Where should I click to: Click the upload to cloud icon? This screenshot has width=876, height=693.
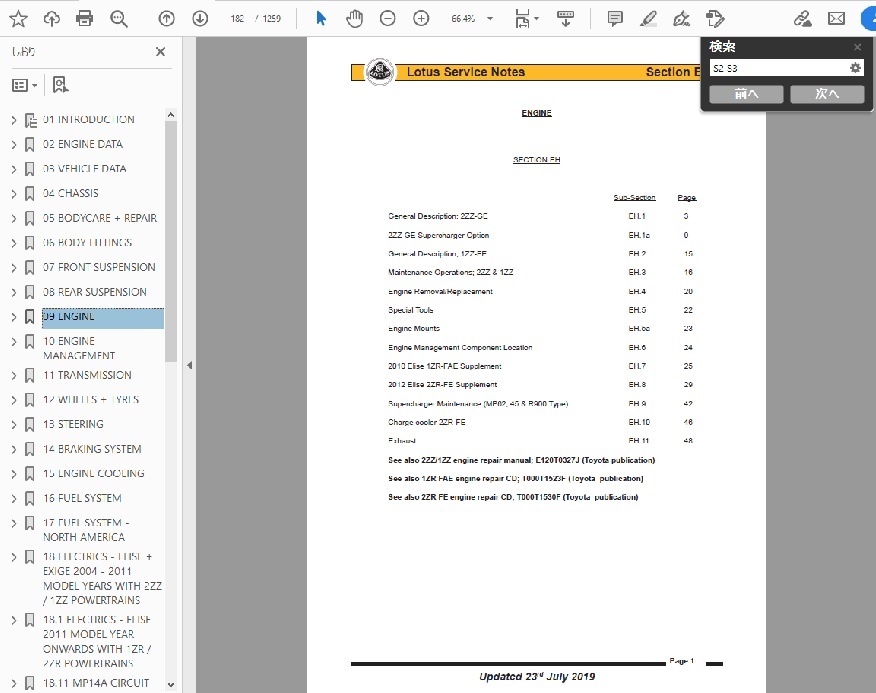tap(51, 19)
